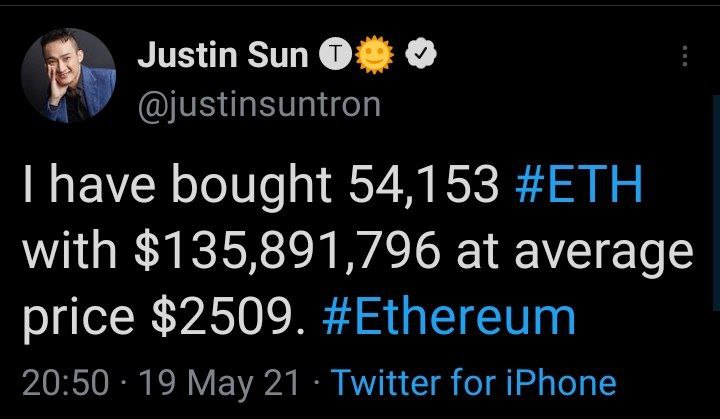
Task: Open the #ETH hashtag
Action: (579, 187)
